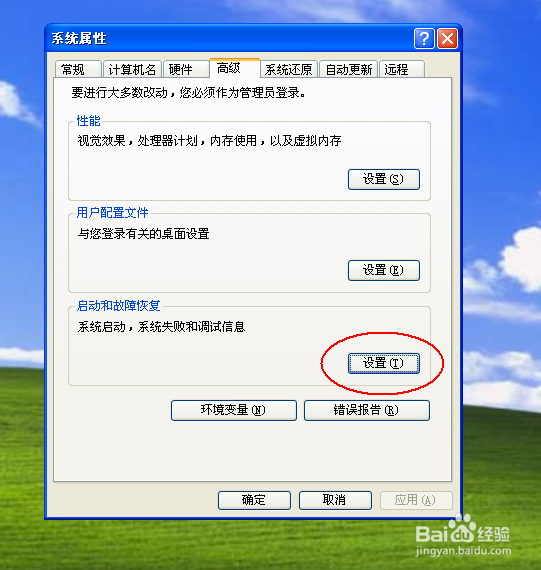This screenshot has width=541, height=570.
Task: Open 用户配置文件 settings via 设置(E)
Action: click(384, 270)
